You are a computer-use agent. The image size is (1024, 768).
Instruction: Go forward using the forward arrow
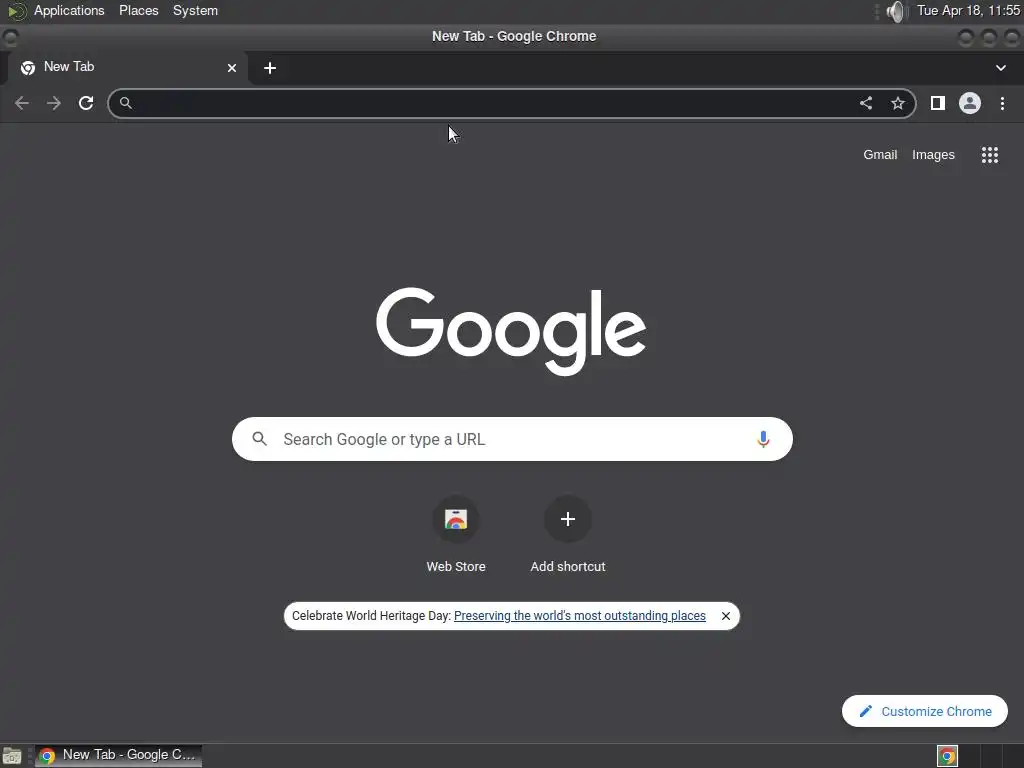point(54,103)
